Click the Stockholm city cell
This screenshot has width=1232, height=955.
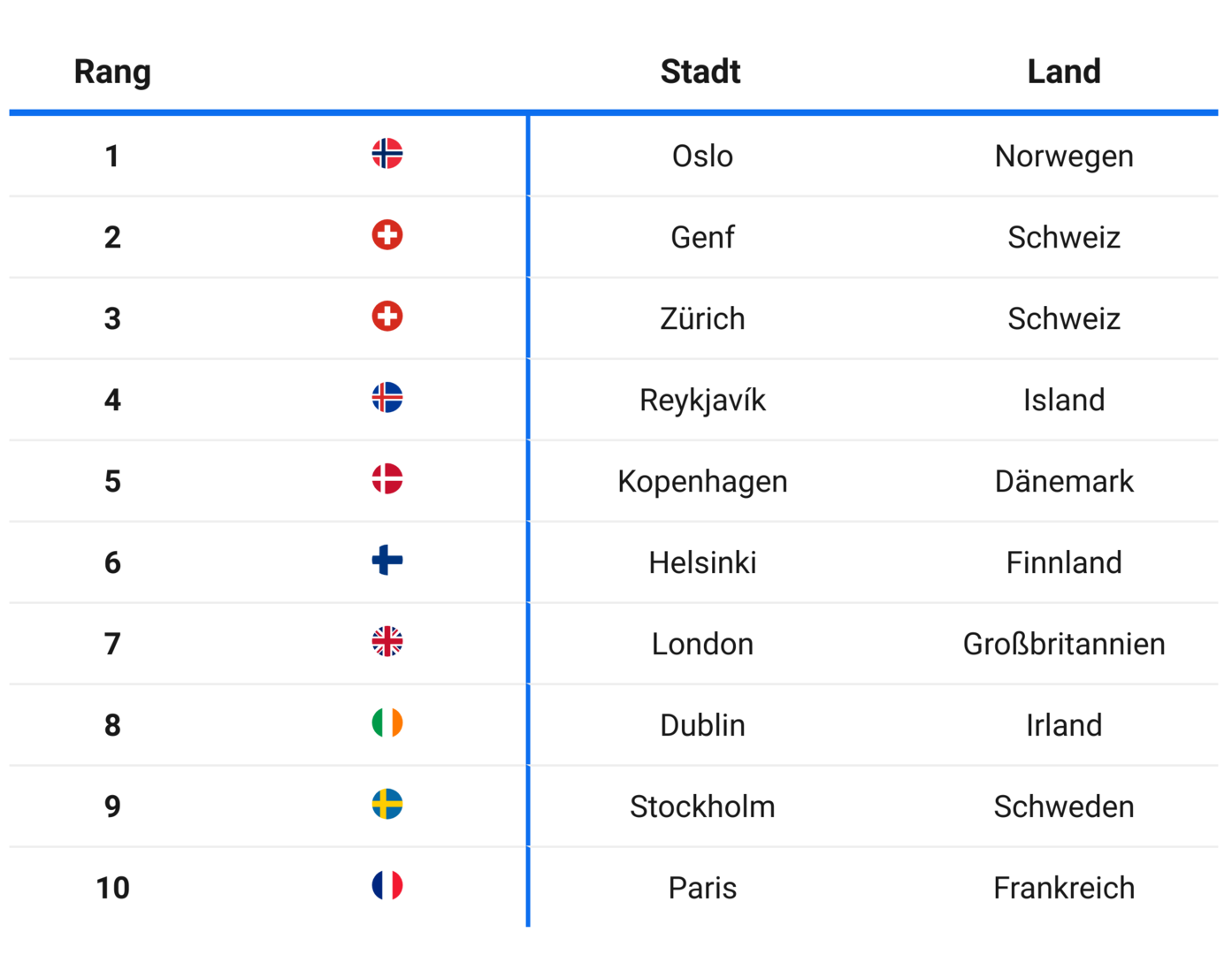[702, 807]
